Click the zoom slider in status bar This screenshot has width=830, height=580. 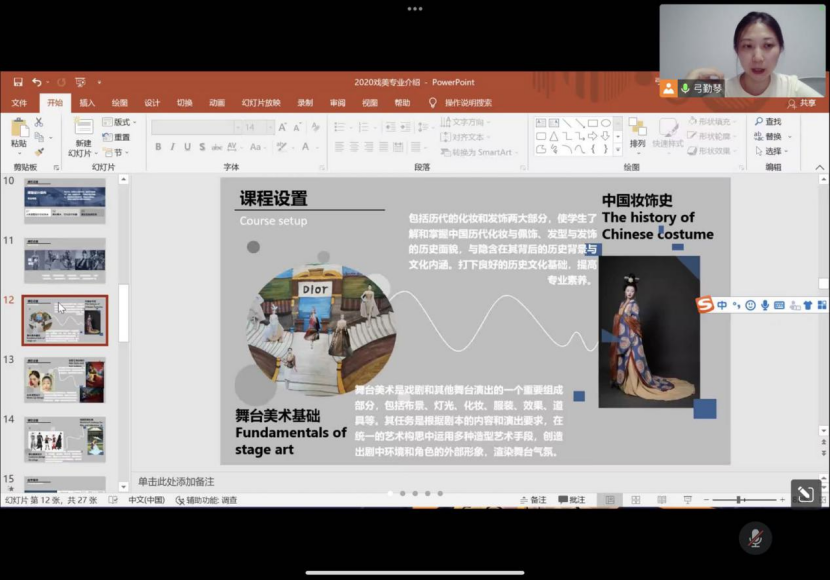click(x=740, y=500)
